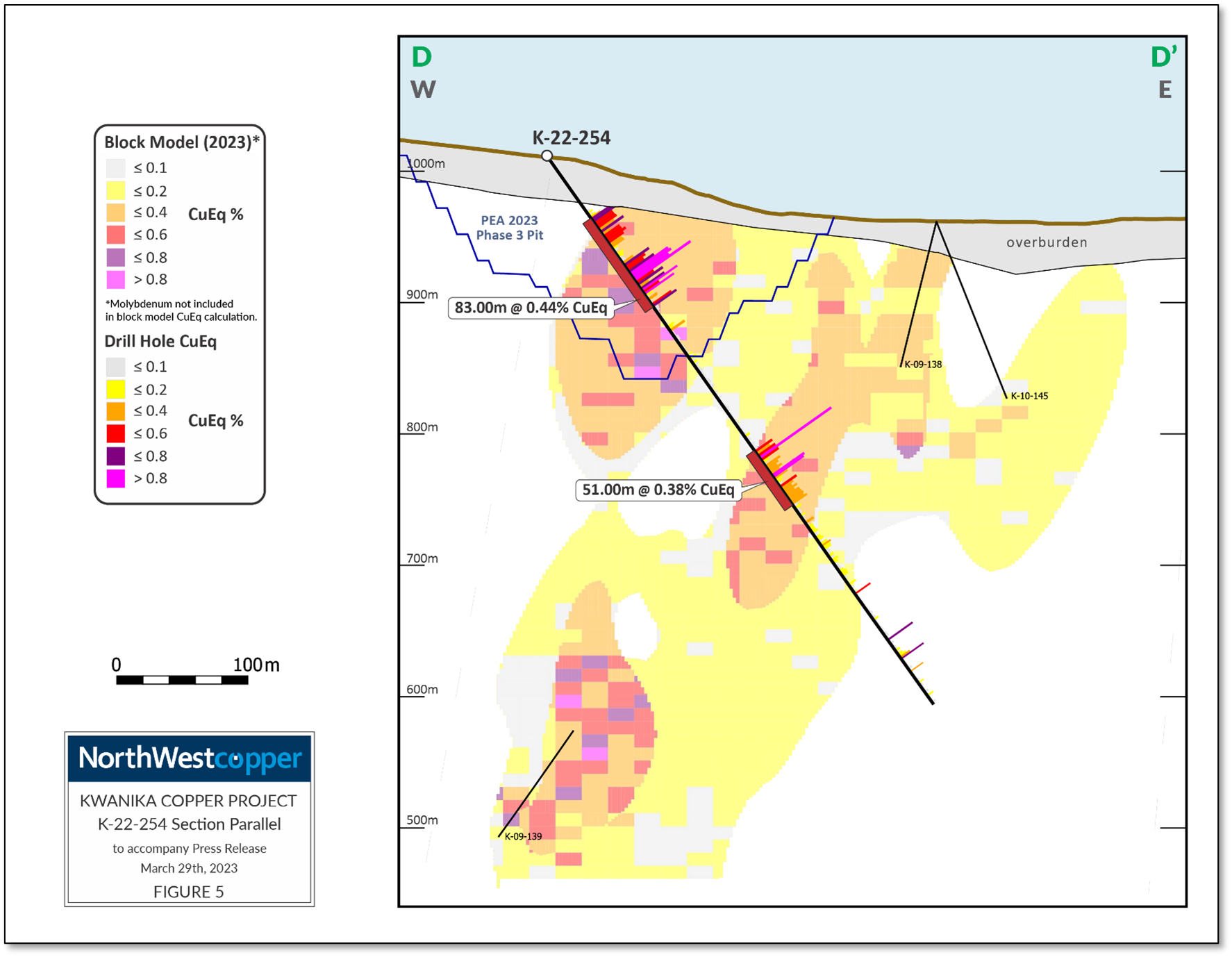Click the K-22-254 drill hole label
This screenshot has height=957, width=1232.
(571, 138)
